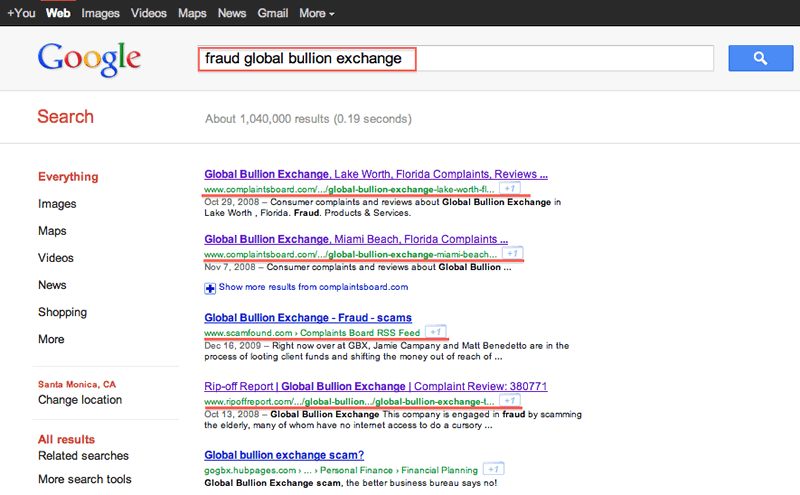Click +1 button beside ripoffreport.com result
Image resolution: width=800 pixels, height=495 pixels.
[x=509, y=400]
